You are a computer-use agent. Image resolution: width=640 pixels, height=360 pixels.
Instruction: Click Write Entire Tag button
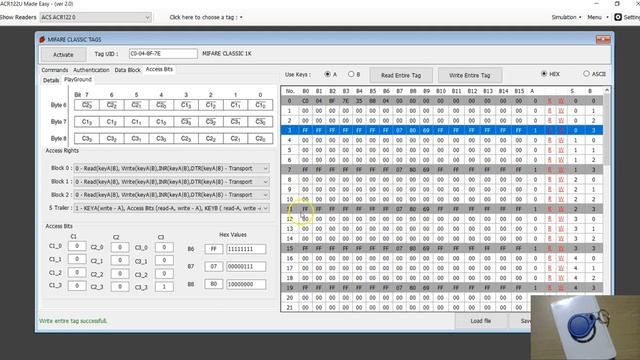pyautogui.click(x=469, y=75)
